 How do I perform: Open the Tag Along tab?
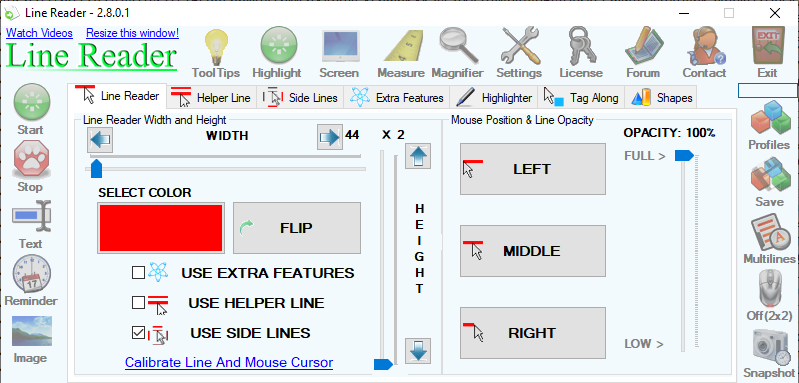(x=581, y=98)
